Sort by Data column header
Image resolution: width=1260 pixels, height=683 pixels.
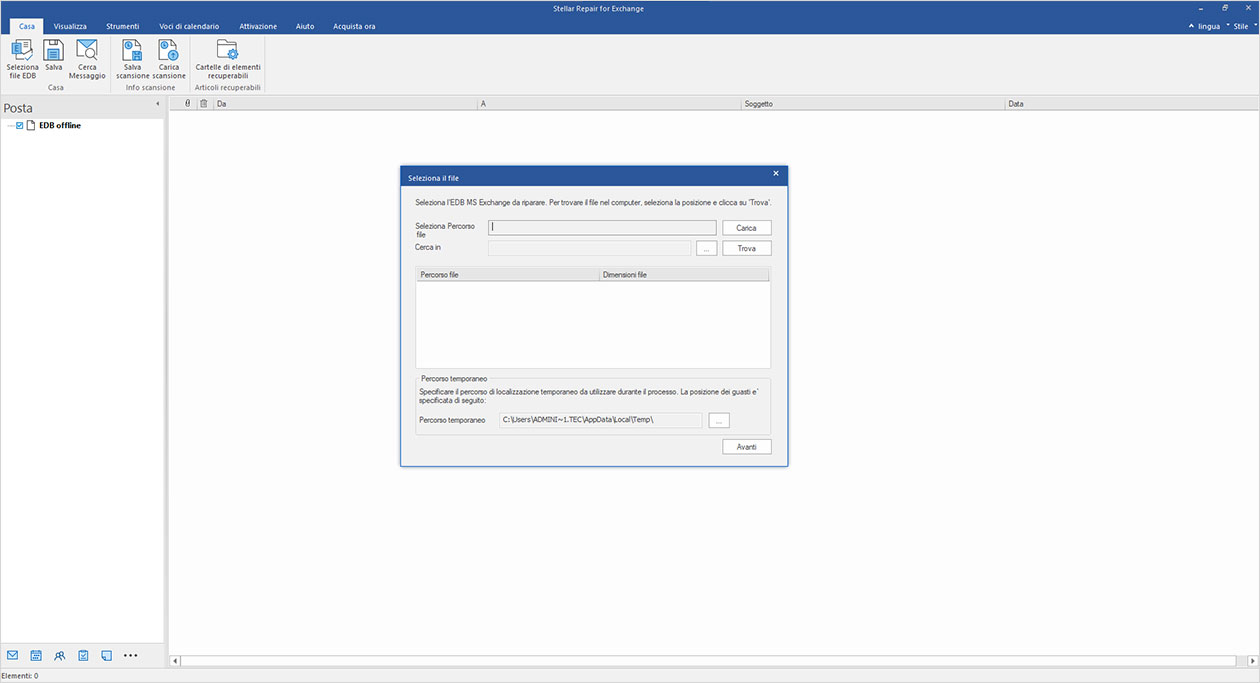pyautogui.click(x=1132, y=104)
